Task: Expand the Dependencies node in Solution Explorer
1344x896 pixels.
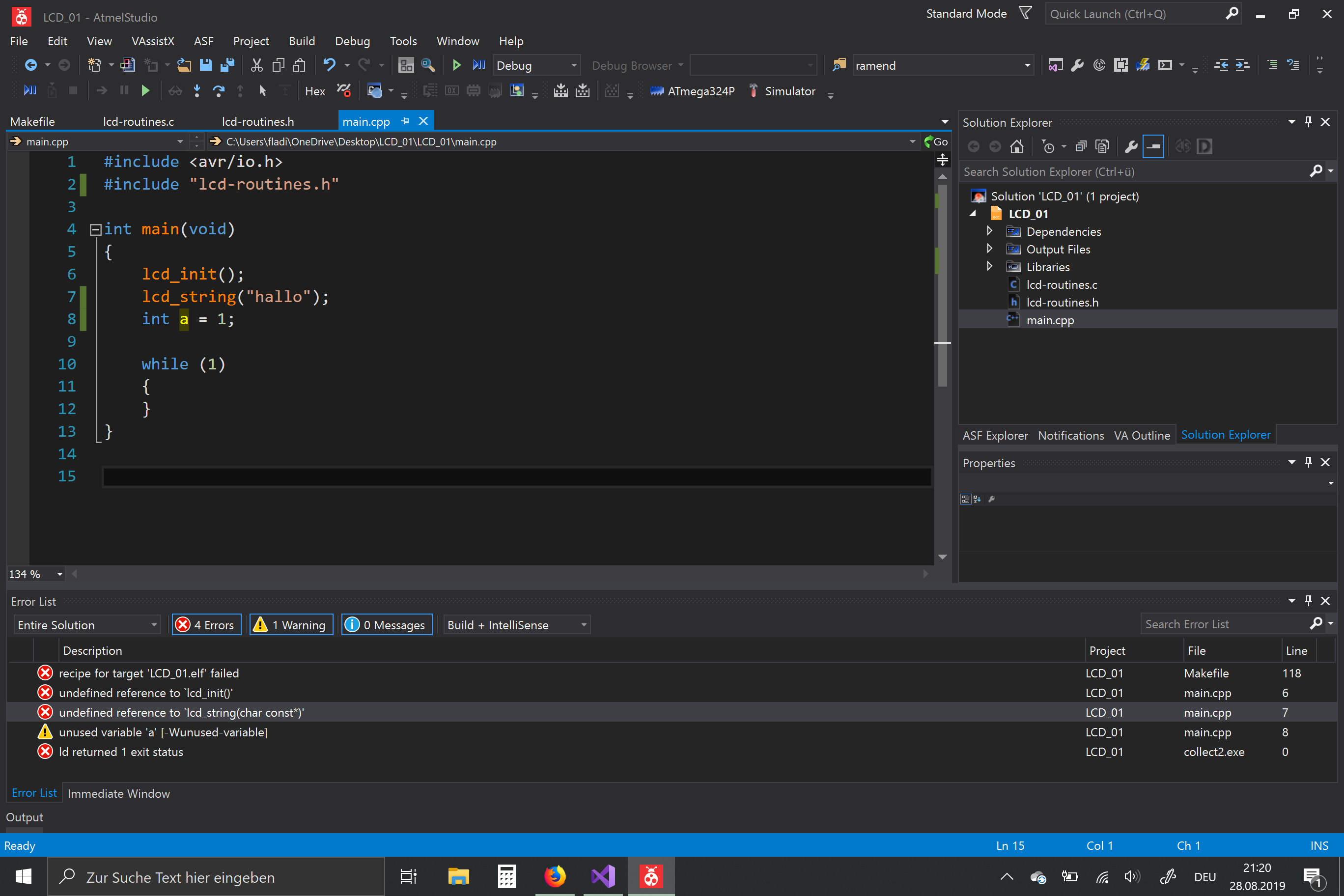Action: [x=990, y=231]
